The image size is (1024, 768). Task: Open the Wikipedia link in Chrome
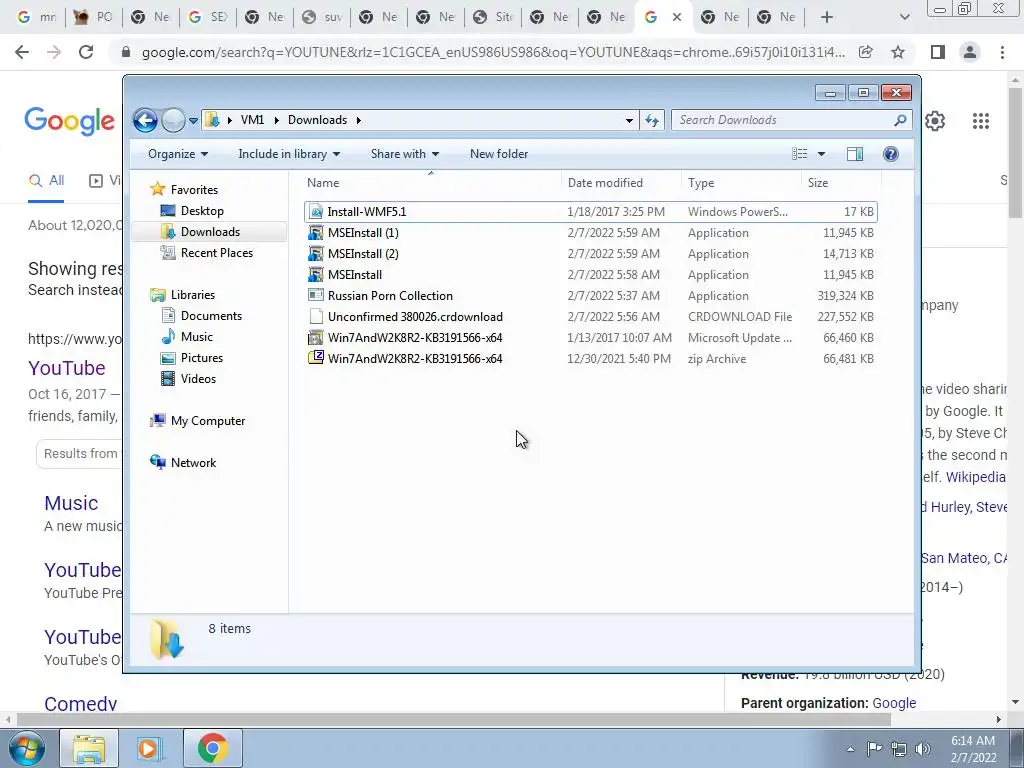click(x=976, y=477)
